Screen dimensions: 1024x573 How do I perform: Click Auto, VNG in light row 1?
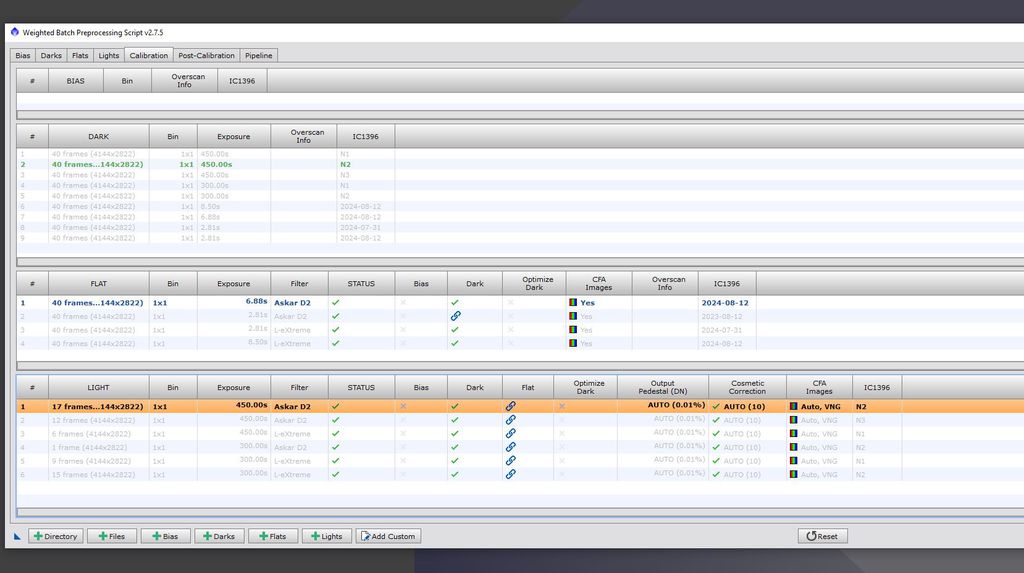point(820,406)
